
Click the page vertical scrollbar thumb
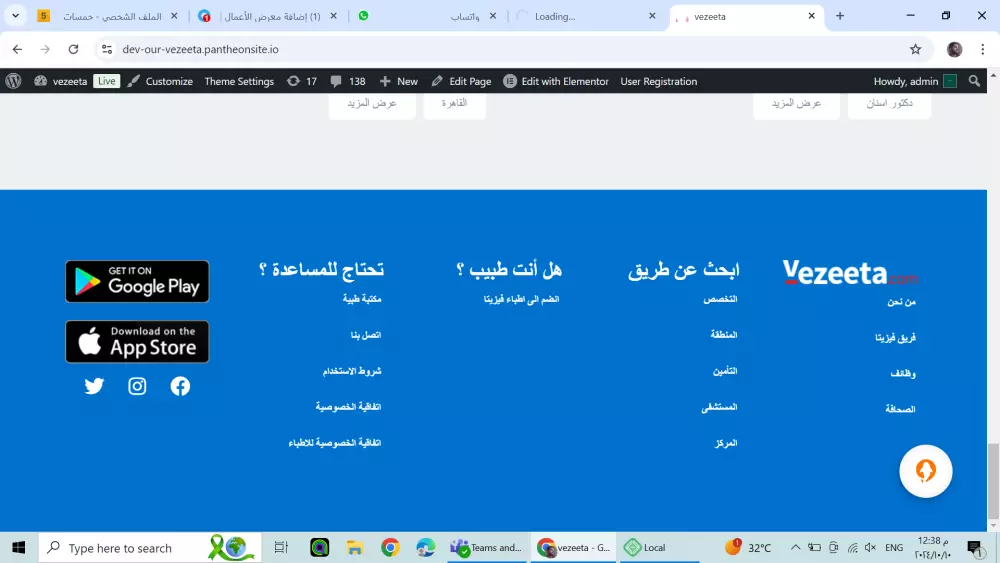993,481
